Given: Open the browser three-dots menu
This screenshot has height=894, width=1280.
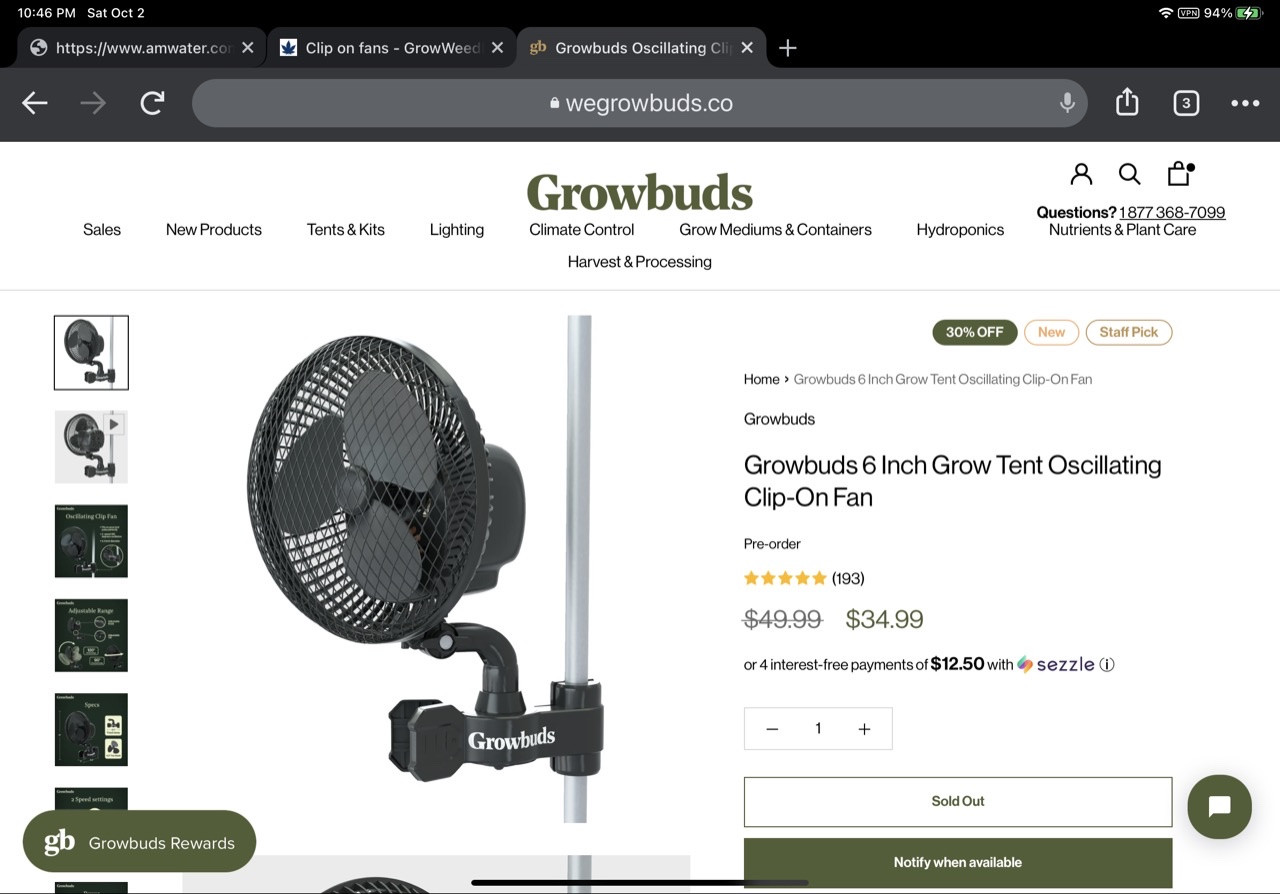Looking at the screenshot, I should click(x=1245, y=103).
